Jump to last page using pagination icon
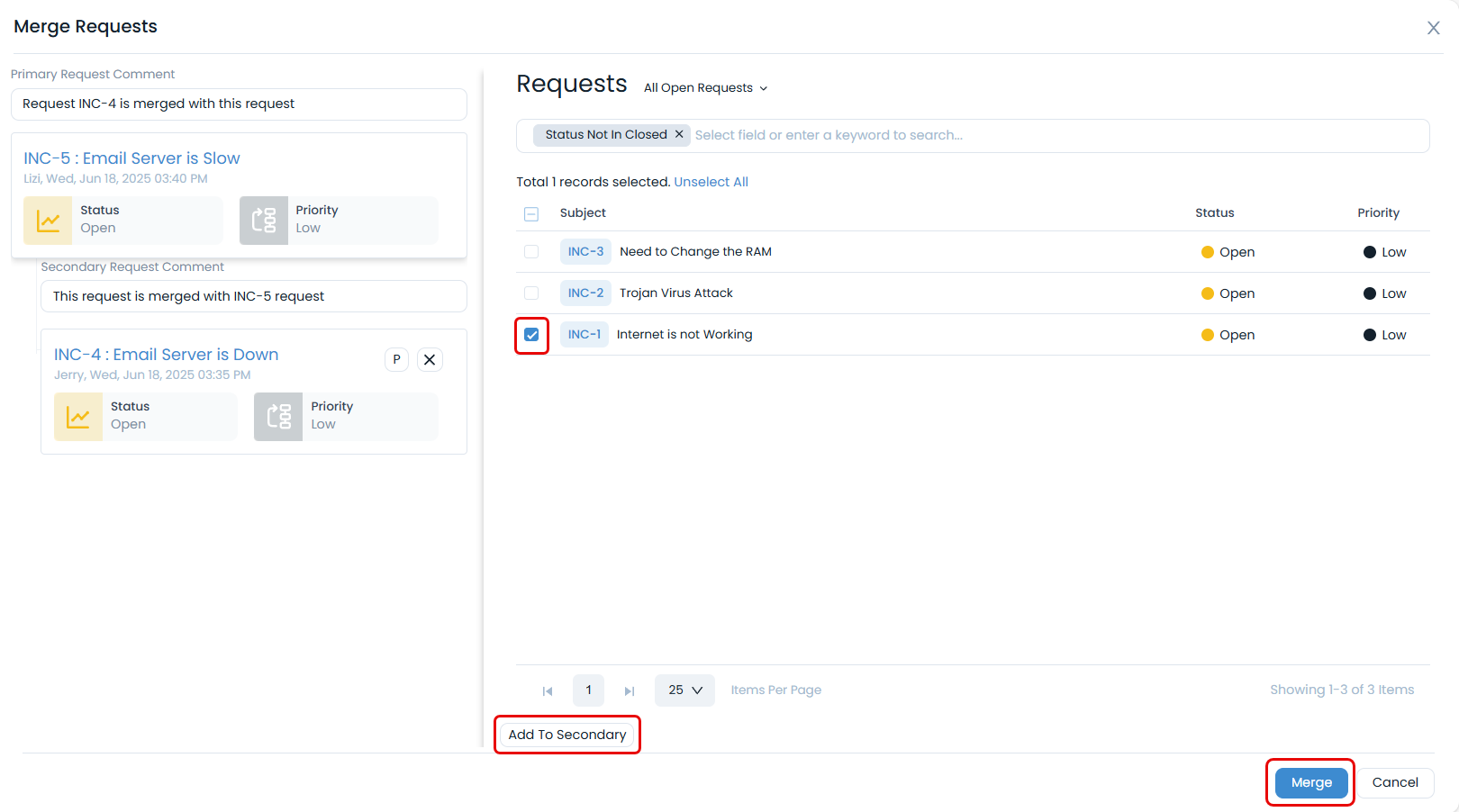Screen dimensions: 1459x812 tap(629, 690)
